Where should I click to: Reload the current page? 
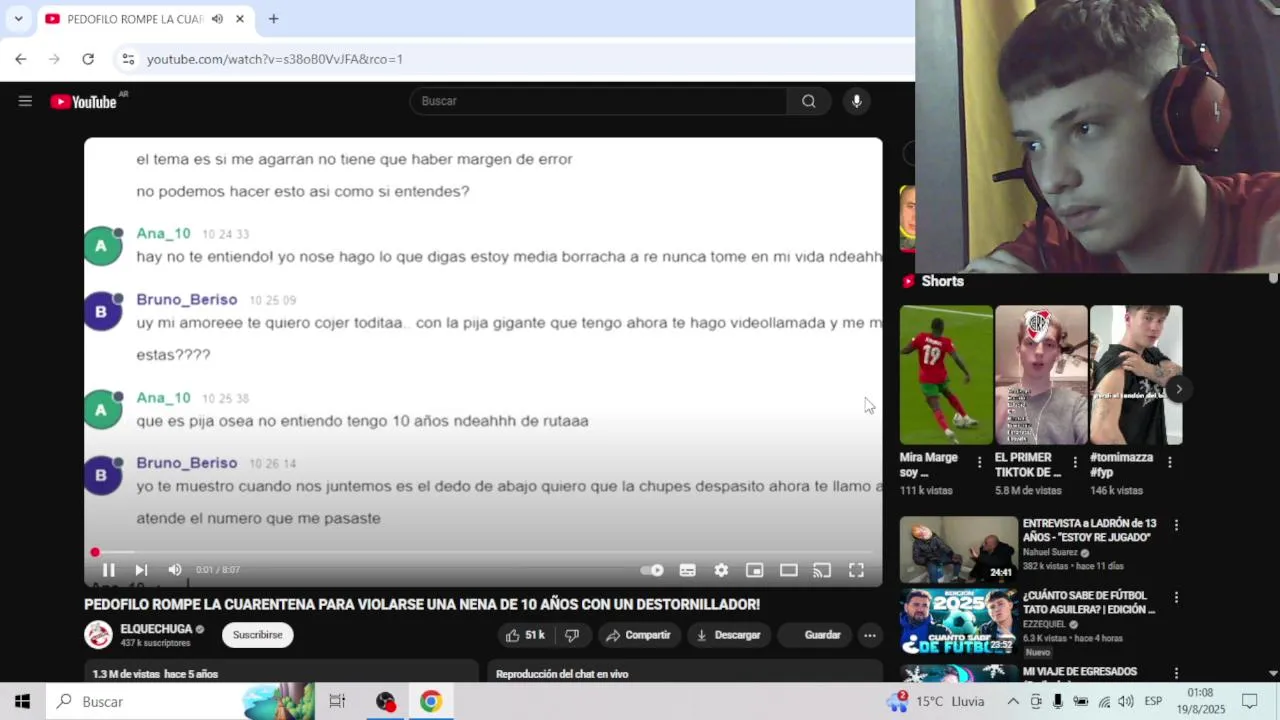[88, 59]
